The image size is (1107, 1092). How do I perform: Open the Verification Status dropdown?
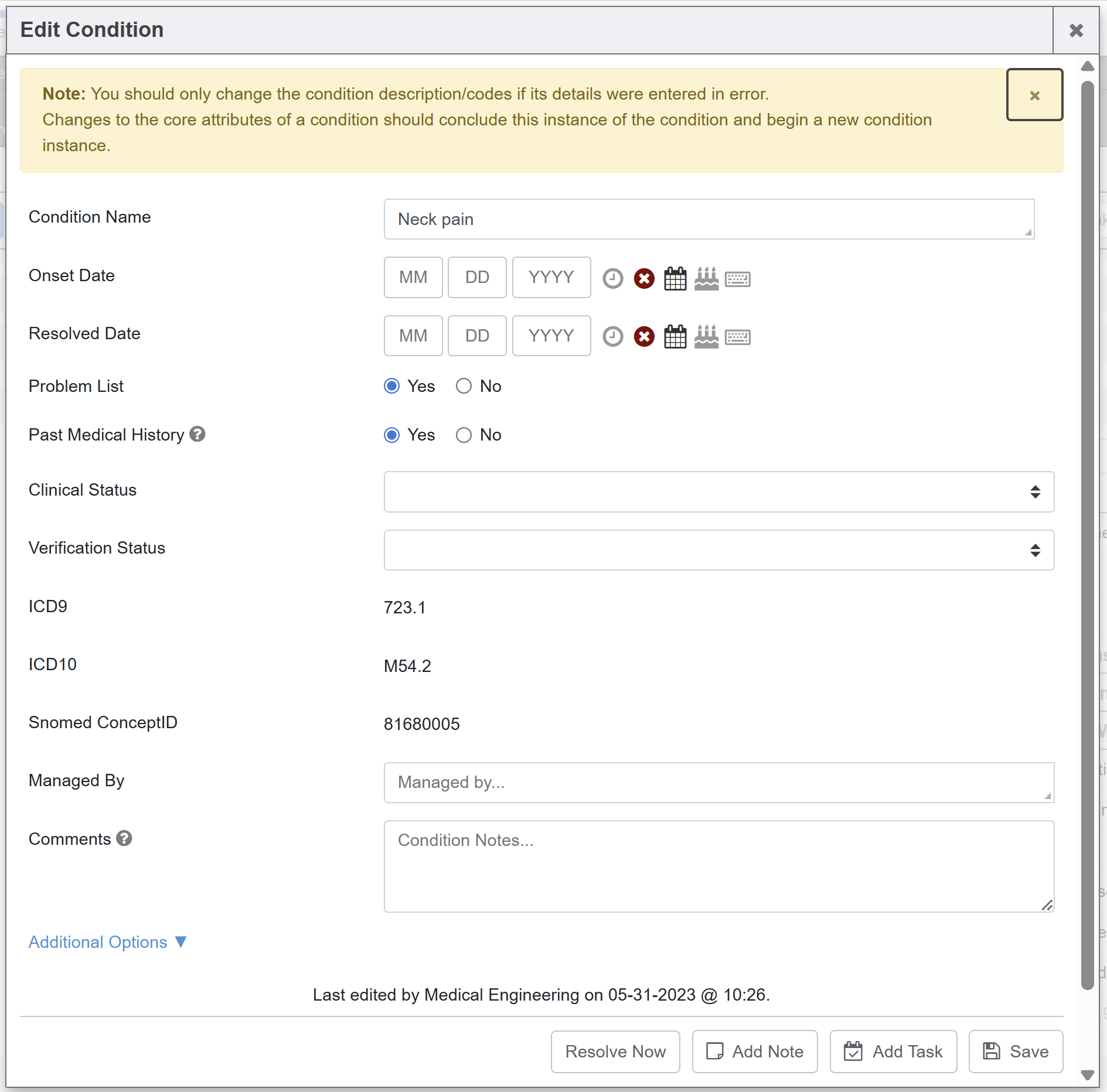(x=718, y=550)
